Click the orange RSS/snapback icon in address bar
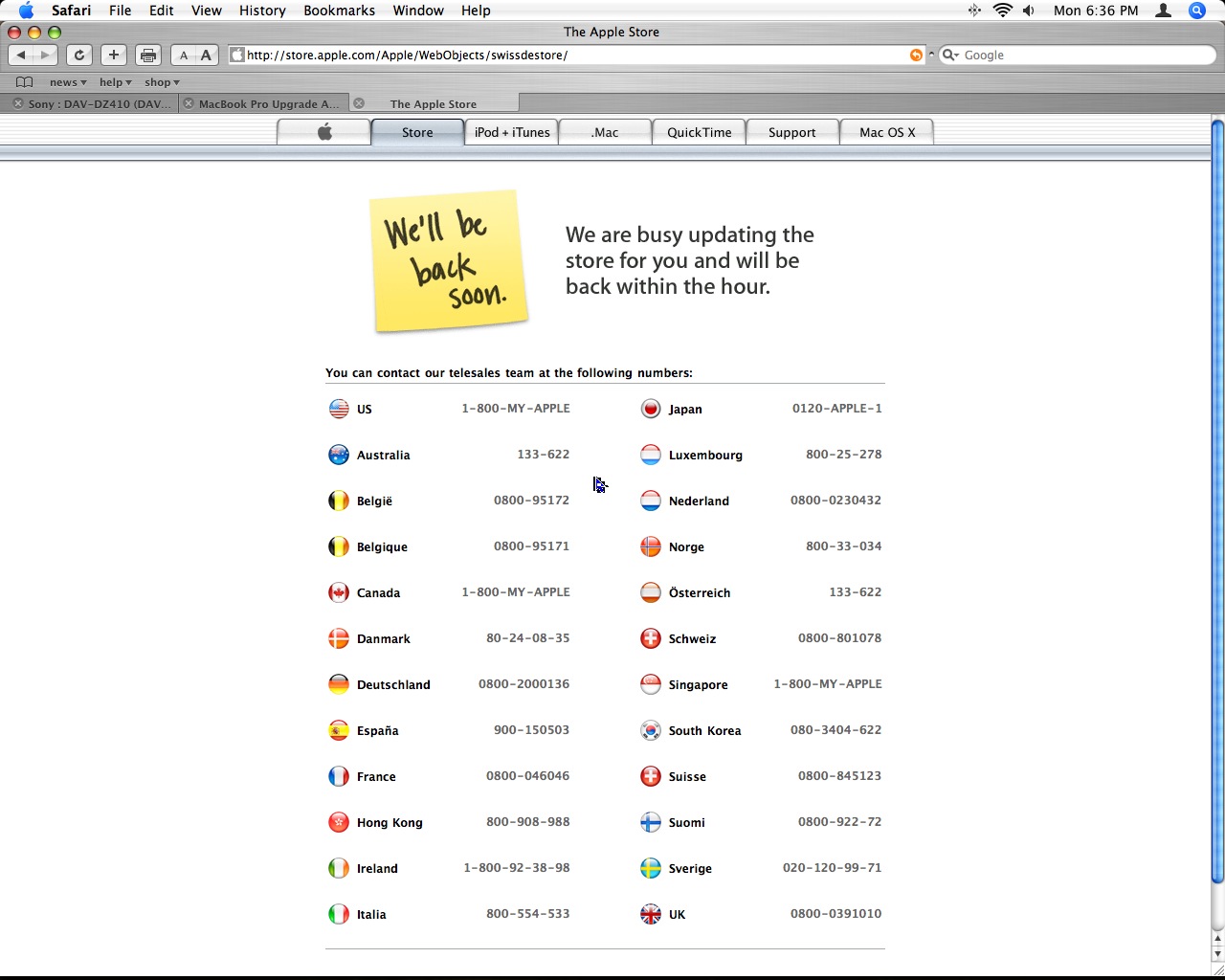Image resolution: width=1225 pixels, height=980 pixels. [916, 55]
